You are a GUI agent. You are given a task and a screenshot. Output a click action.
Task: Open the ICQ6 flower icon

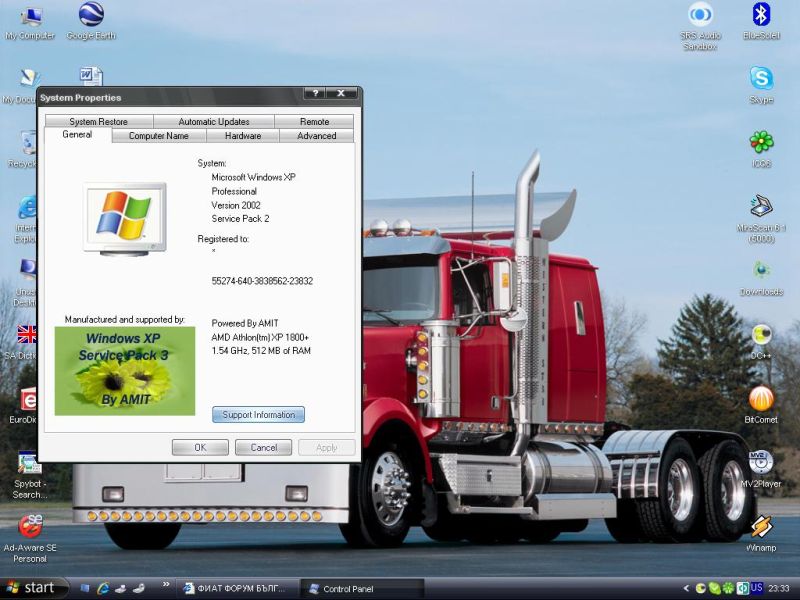pos(761,143)
